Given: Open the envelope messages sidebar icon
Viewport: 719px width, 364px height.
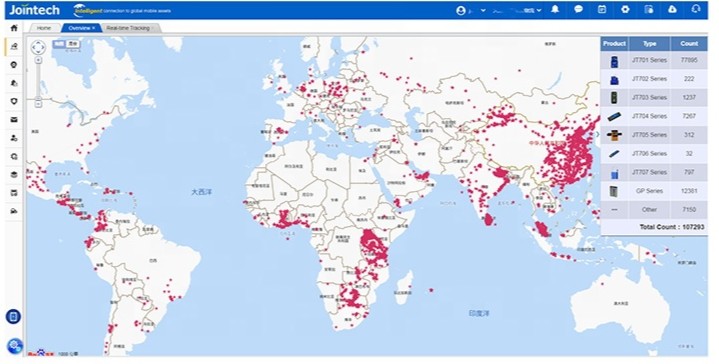Looking at the screenshot, I should click(14, 120).
